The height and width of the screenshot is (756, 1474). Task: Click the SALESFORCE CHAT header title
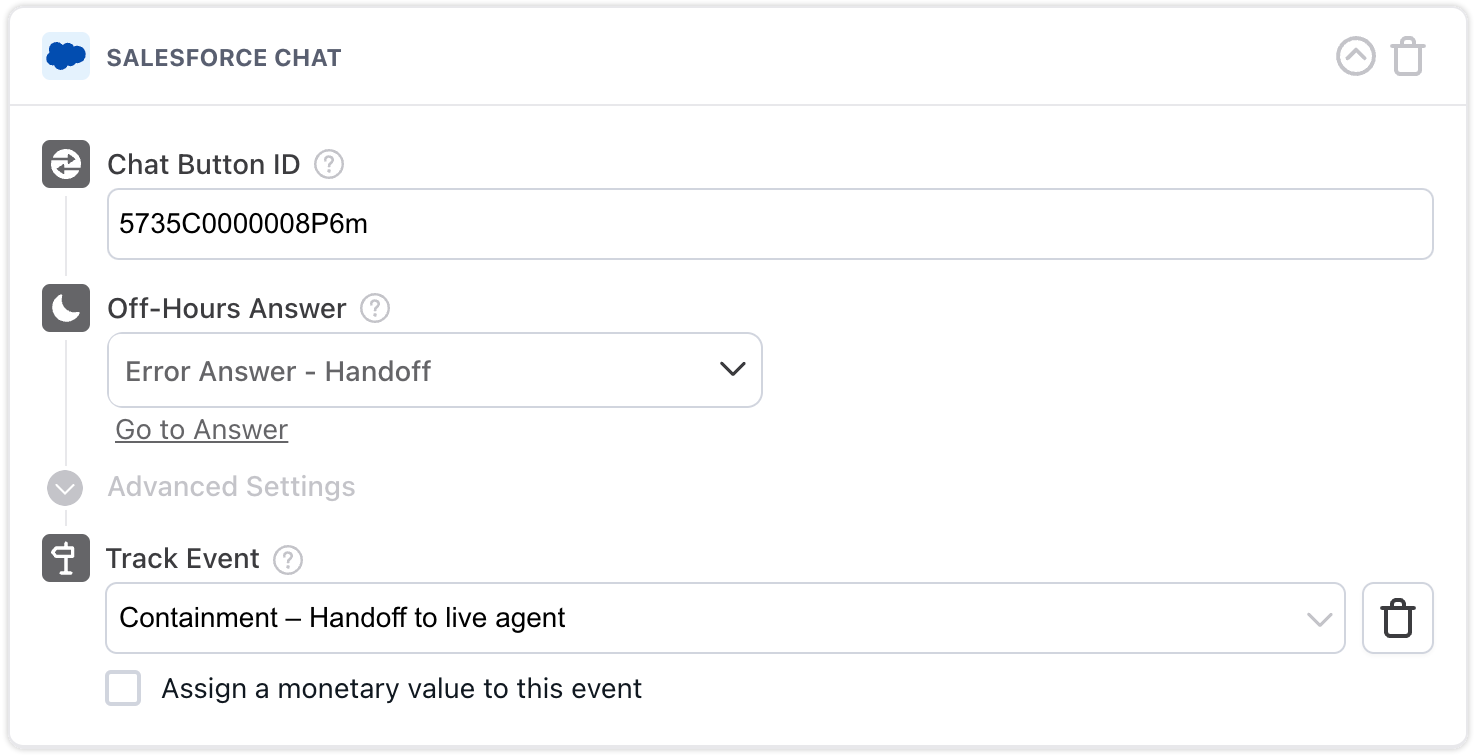pyautogui.click(x=224, y=57)
